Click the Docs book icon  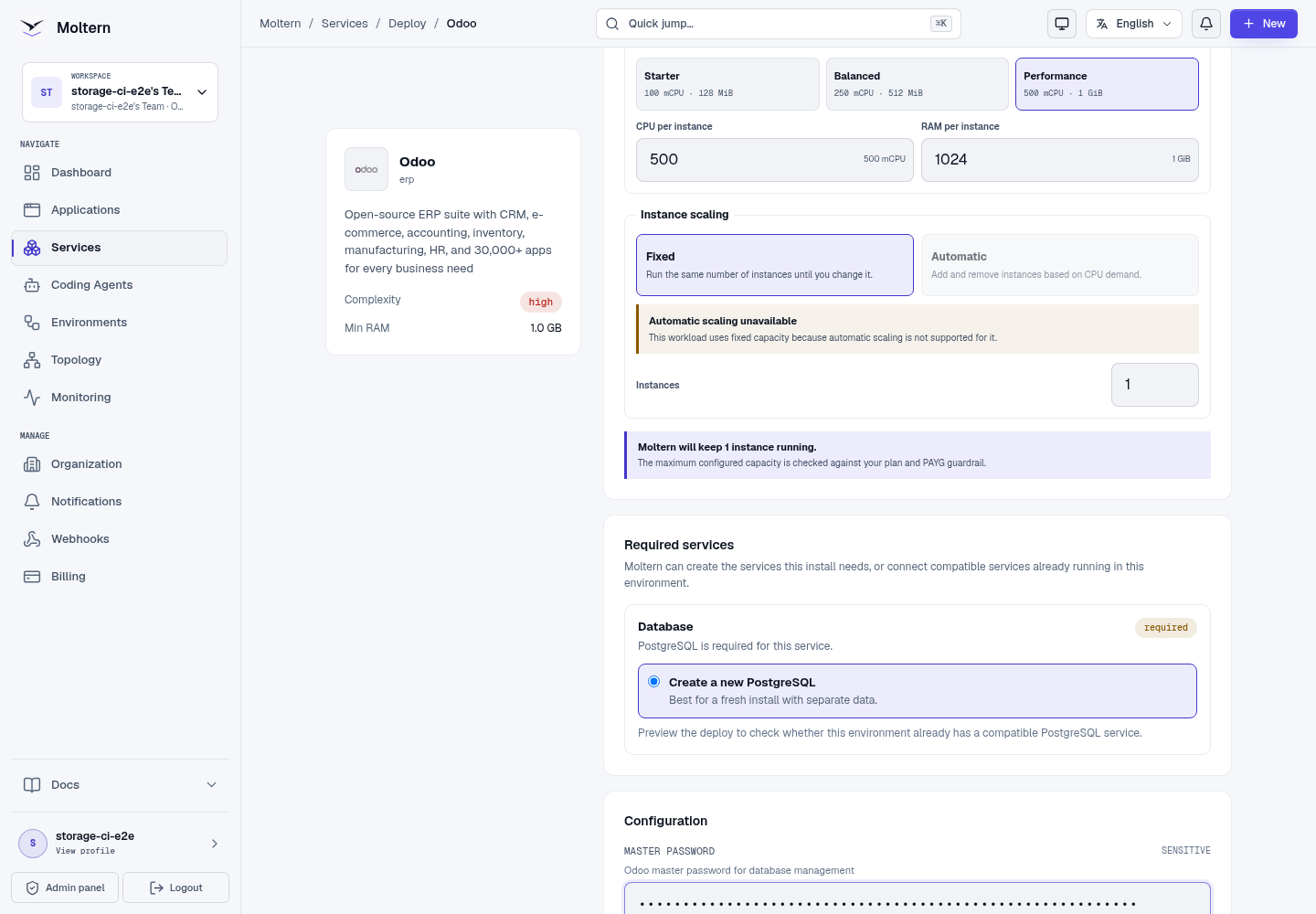32,785
